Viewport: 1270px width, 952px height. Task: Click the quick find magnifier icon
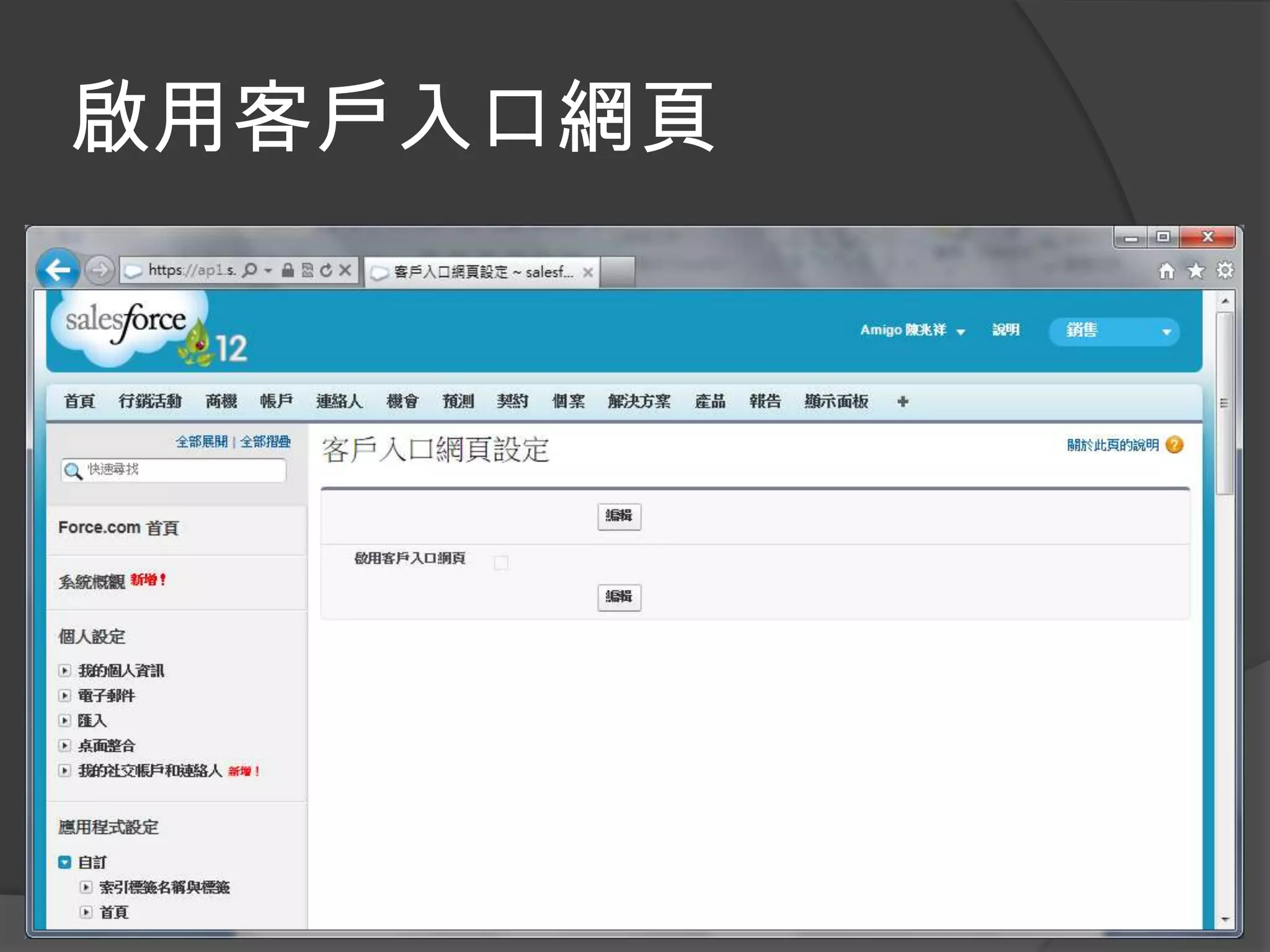coord(73,471)
